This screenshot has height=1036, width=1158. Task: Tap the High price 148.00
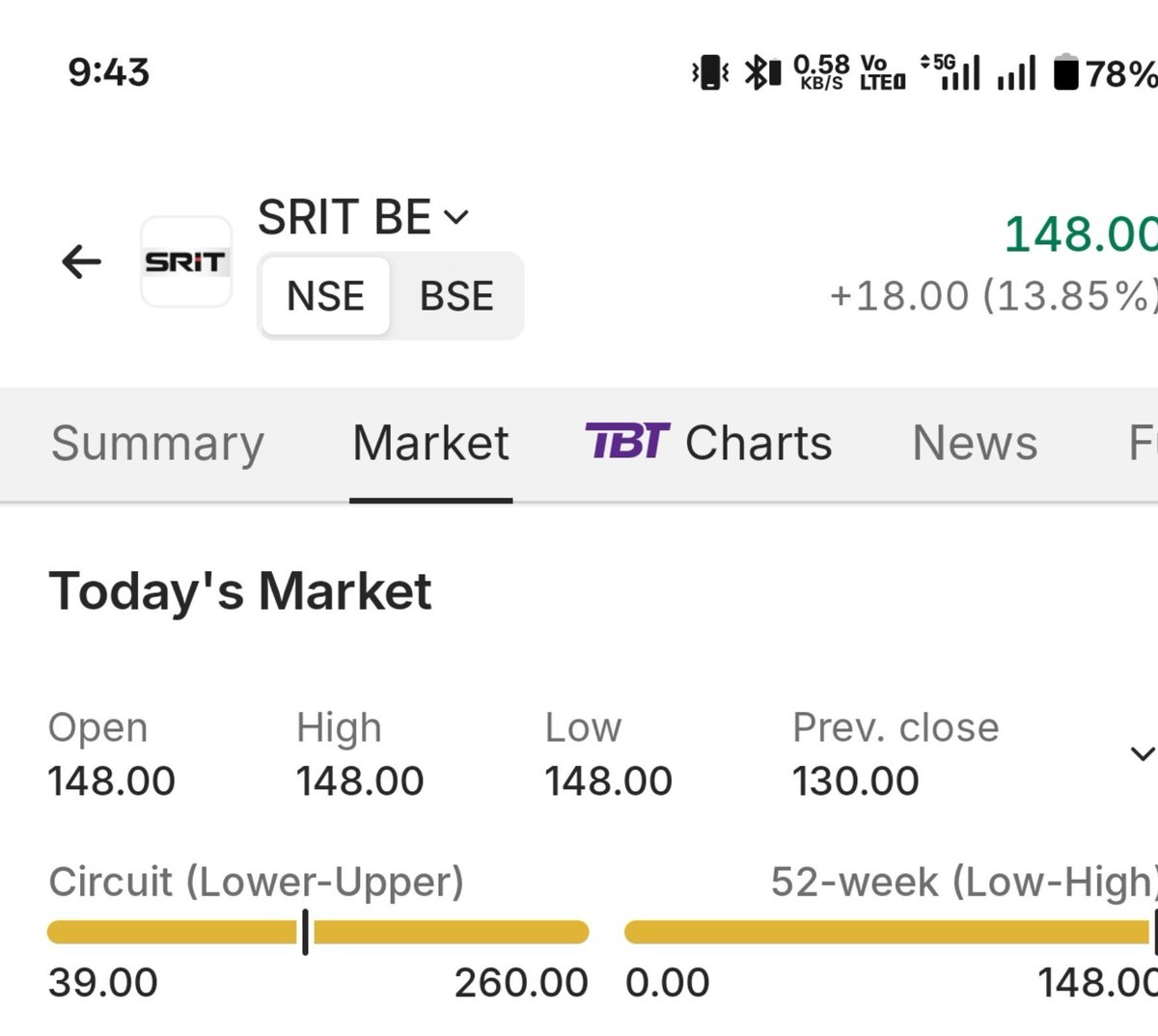pyautogui.click(x=360, y=781)
